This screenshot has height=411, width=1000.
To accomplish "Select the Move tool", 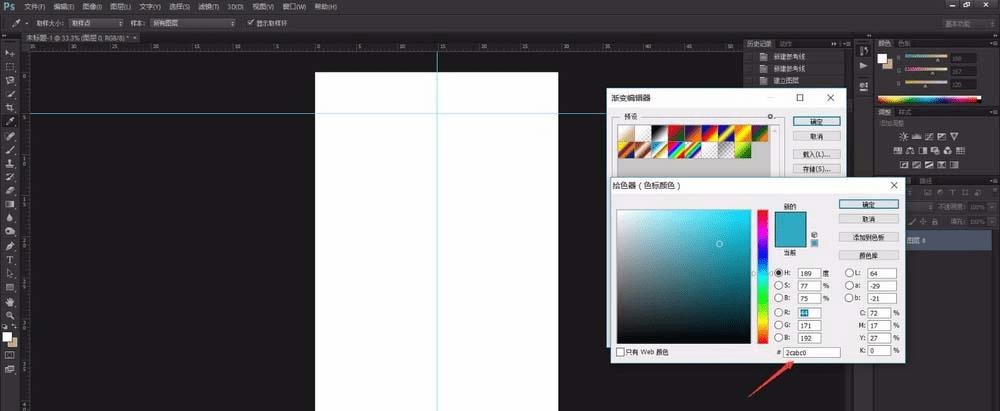I will [10, 52].
